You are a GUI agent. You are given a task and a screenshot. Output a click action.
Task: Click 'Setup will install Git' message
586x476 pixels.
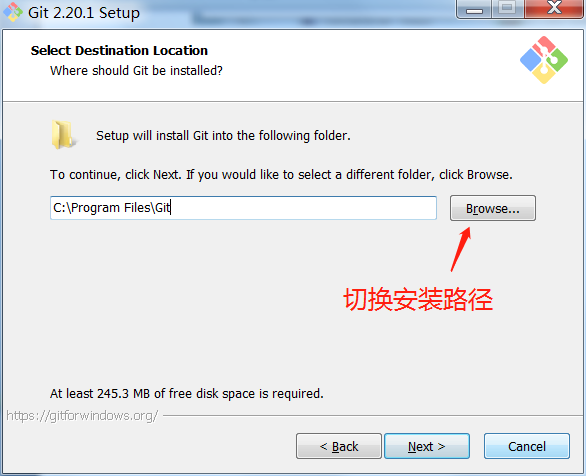pyautogui.click(x=223, y=136)
